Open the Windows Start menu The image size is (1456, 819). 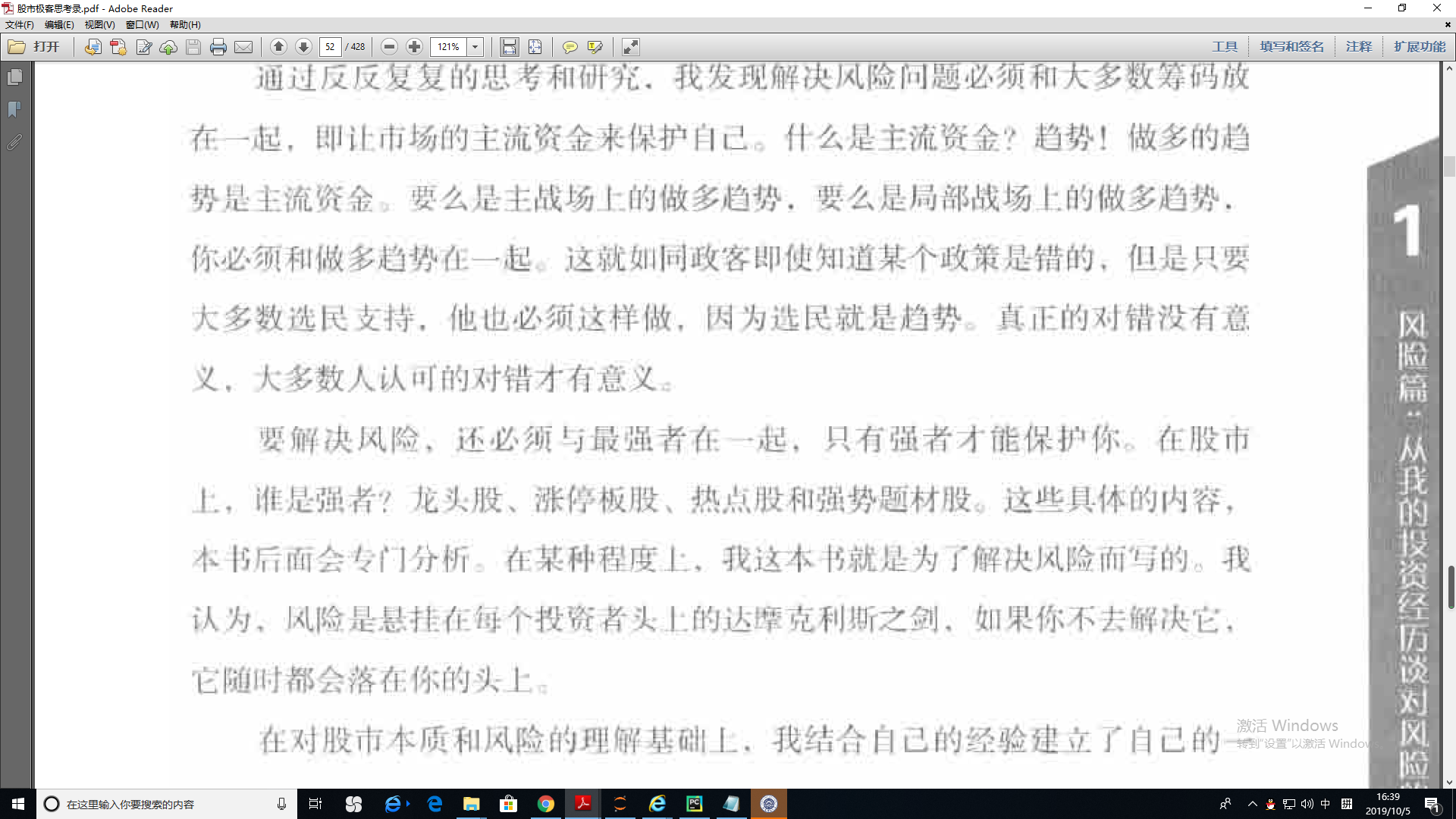pyautogui.click(x=18, y=804)
